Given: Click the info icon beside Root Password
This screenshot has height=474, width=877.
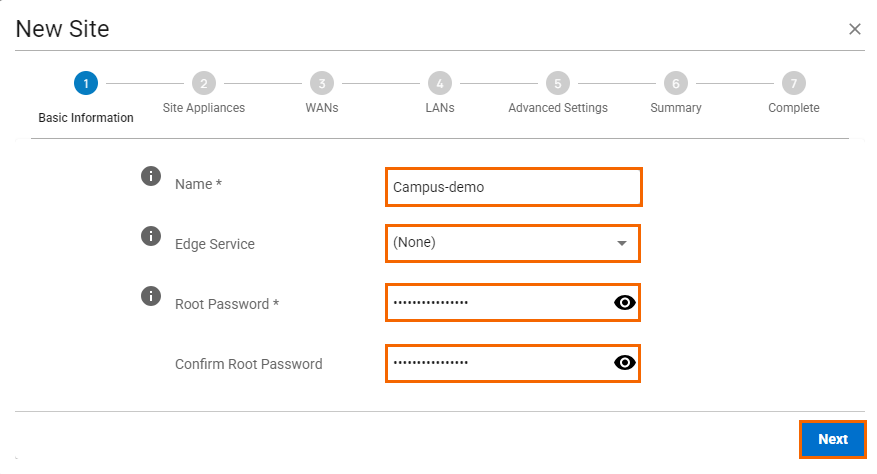Looking at the screenshot, I should click(x=150, y=296).
